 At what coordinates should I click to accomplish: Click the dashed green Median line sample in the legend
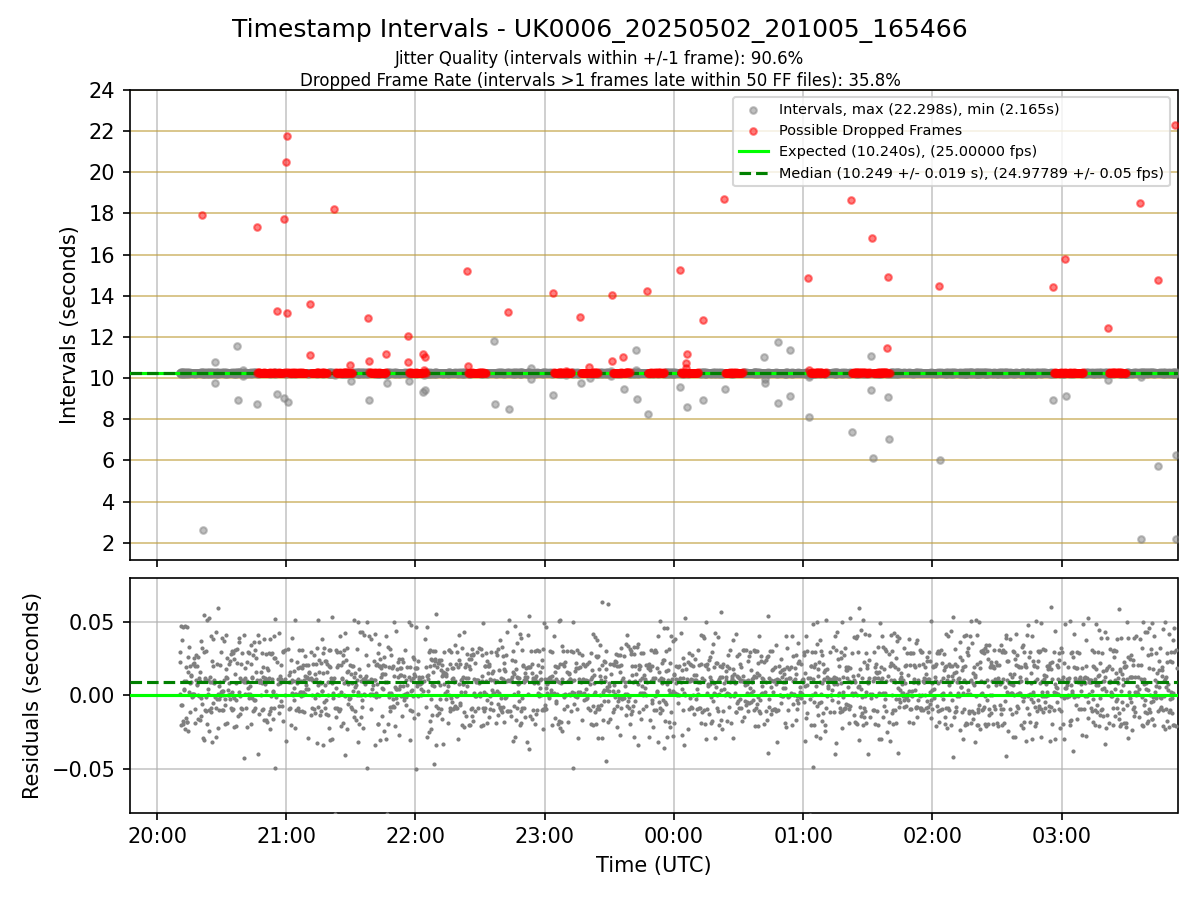coord(754,173)
